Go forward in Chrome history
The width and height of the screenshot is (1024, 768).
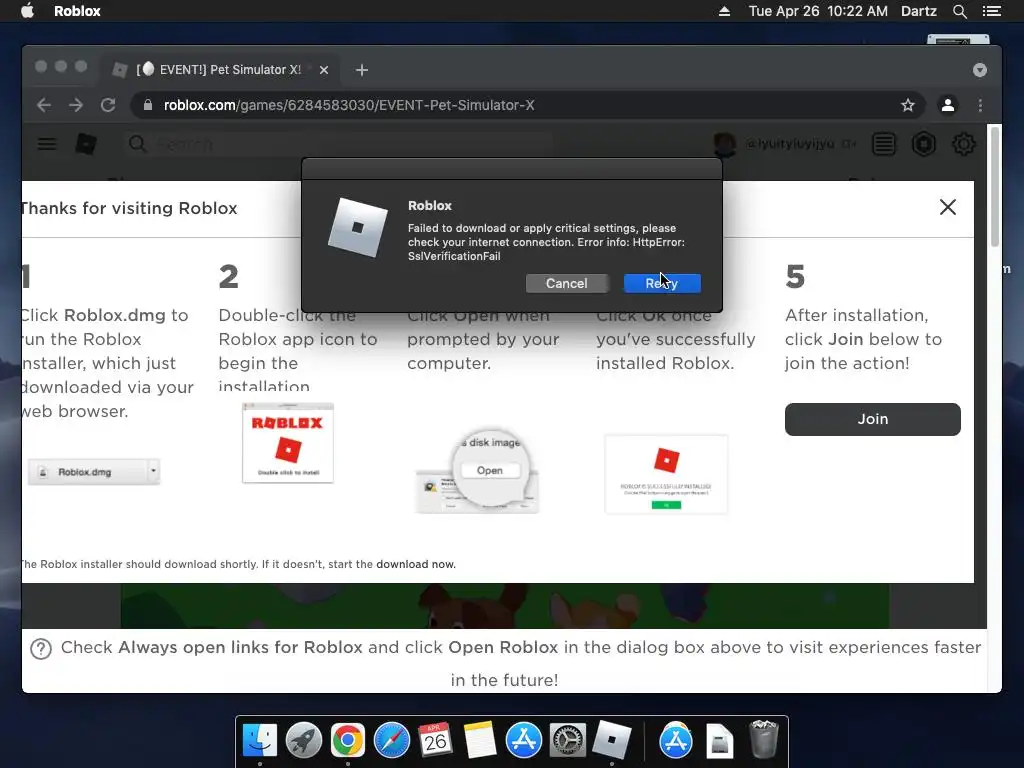pyautogui.click(x=76, y=105)
